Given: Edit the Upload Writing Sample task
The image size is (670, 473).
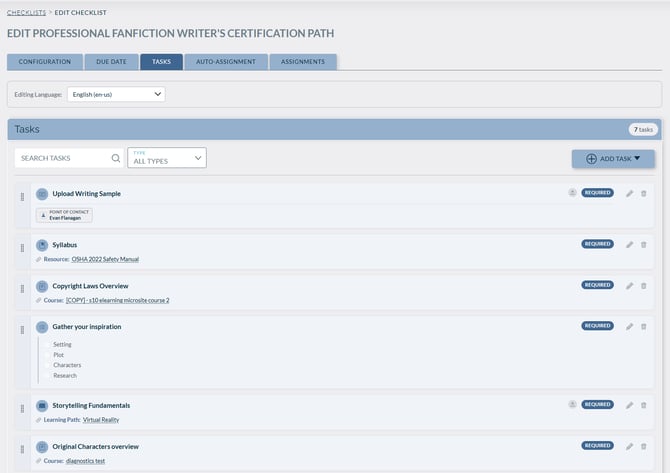Looking at the screenshot, I should pyautogui.click(x=629, y=193).
